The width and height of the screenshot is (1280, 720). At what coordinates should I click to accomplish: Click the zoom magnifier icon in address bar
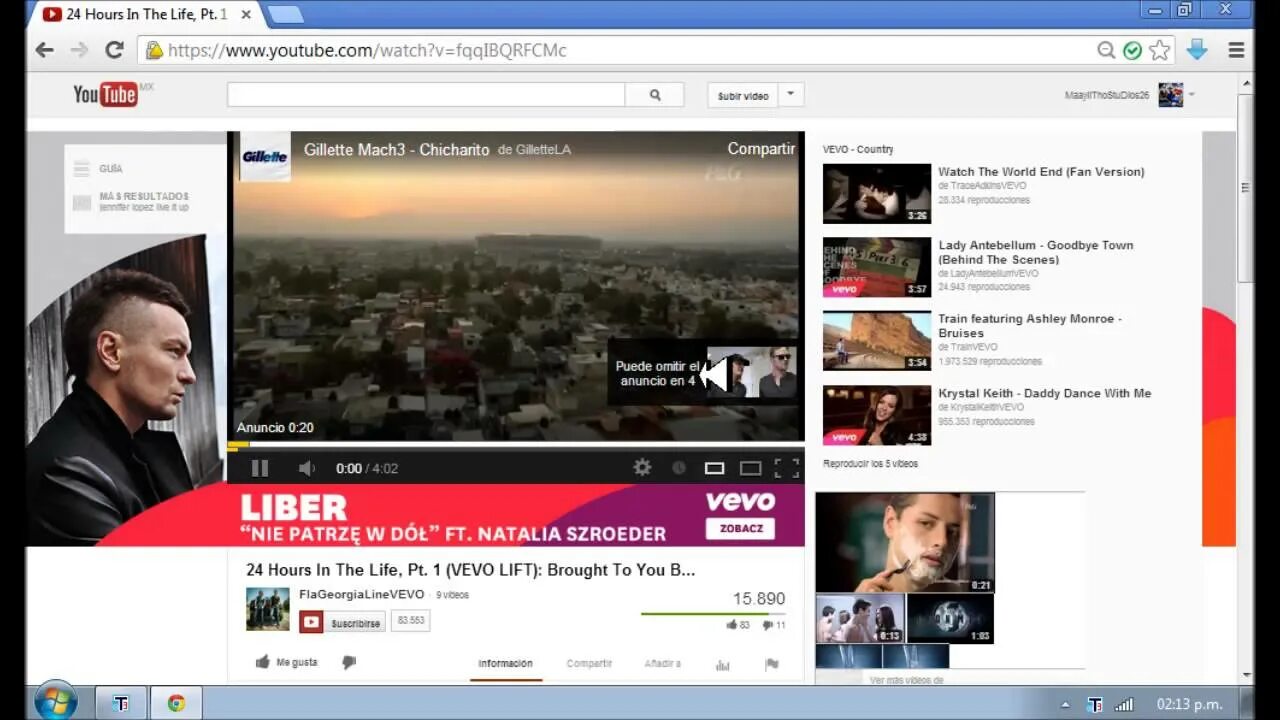pos(1106,50)
